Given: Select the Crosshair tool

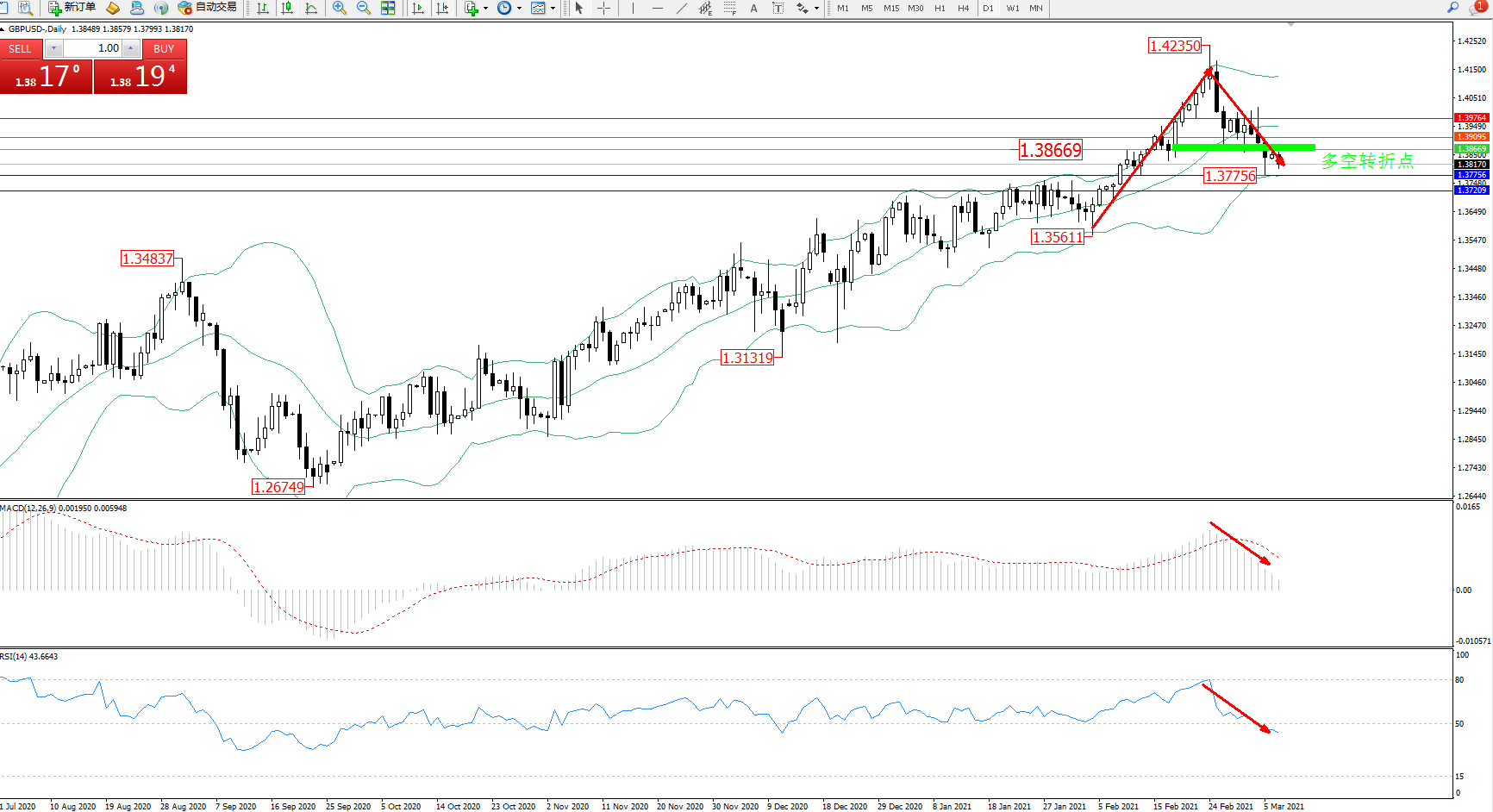Looking at the screenshot, I should click(x=604, y=8).
